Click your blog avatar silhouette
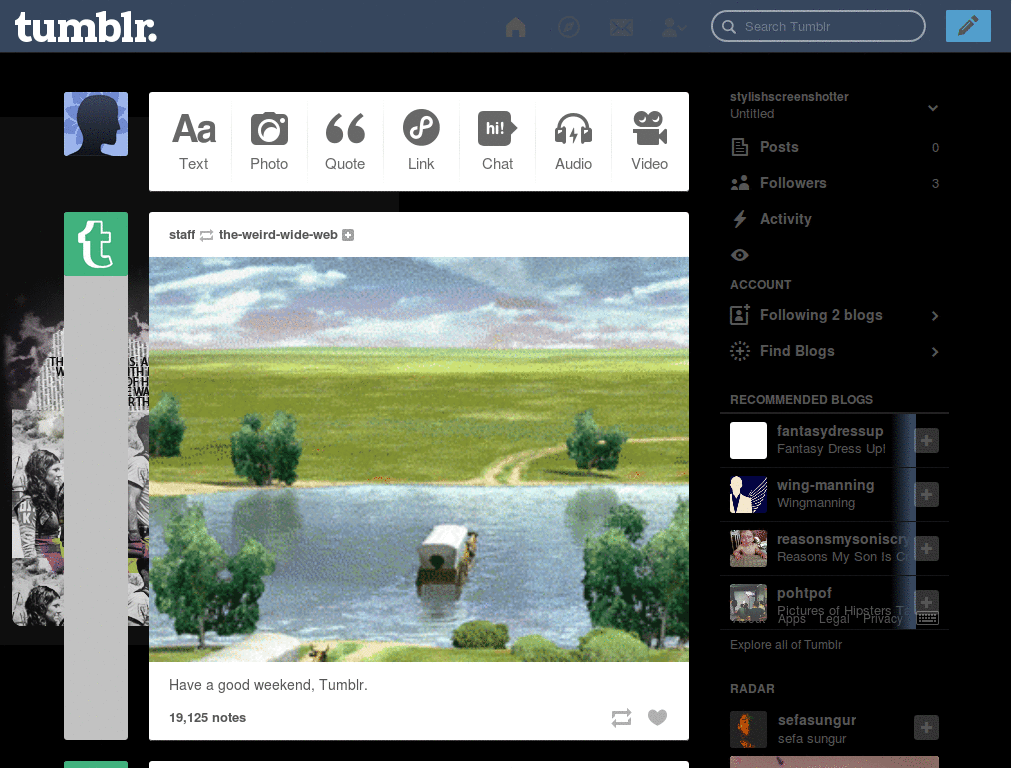This screenshot has height=768, width=1024. coord(96,124)
